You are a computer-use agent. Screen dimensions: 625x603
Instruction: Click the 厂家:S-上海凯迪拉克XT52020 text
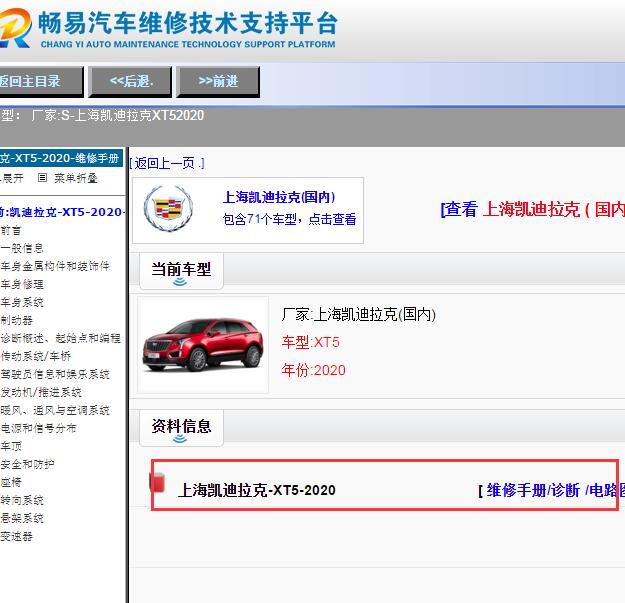[x=118, y=115]
